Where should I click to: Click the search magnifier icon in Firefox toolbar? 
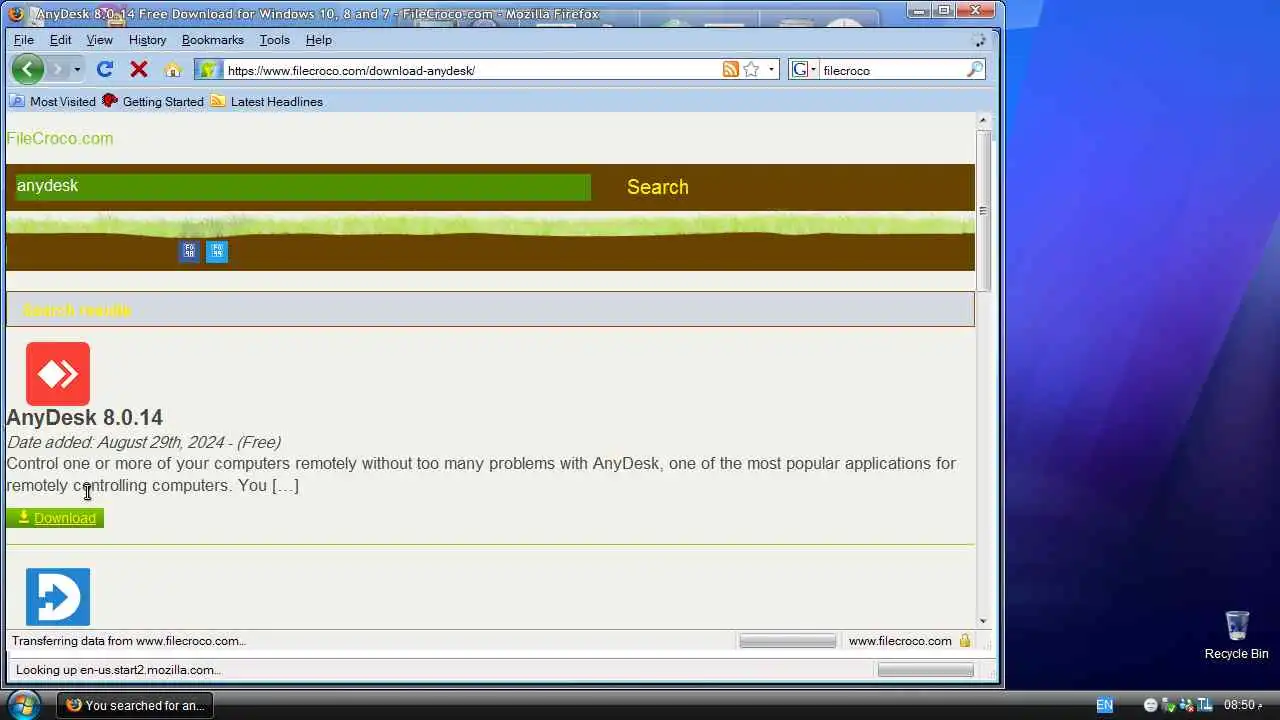point(975,70)
